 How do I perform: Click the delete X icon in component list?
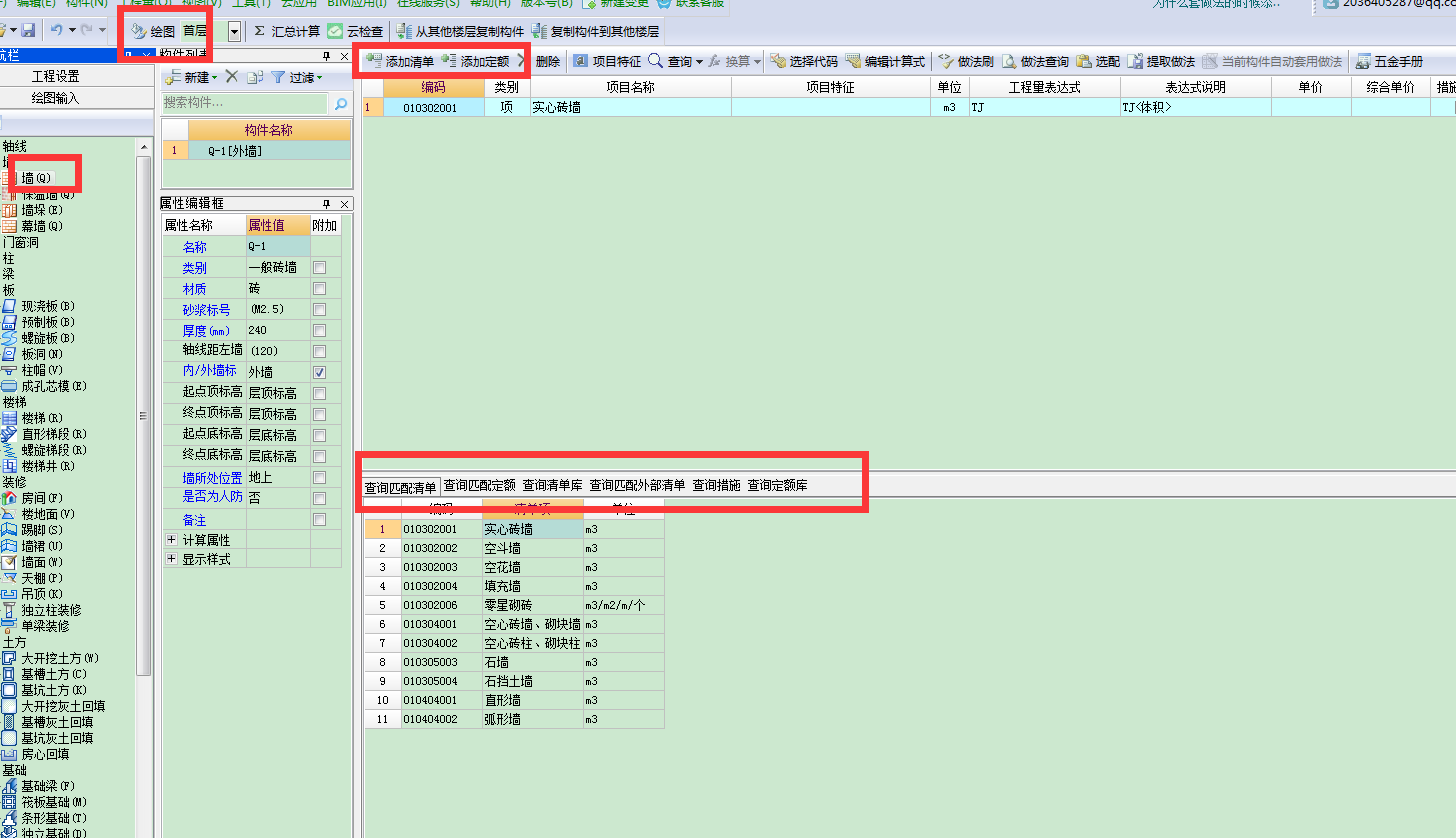click(231, 77)
